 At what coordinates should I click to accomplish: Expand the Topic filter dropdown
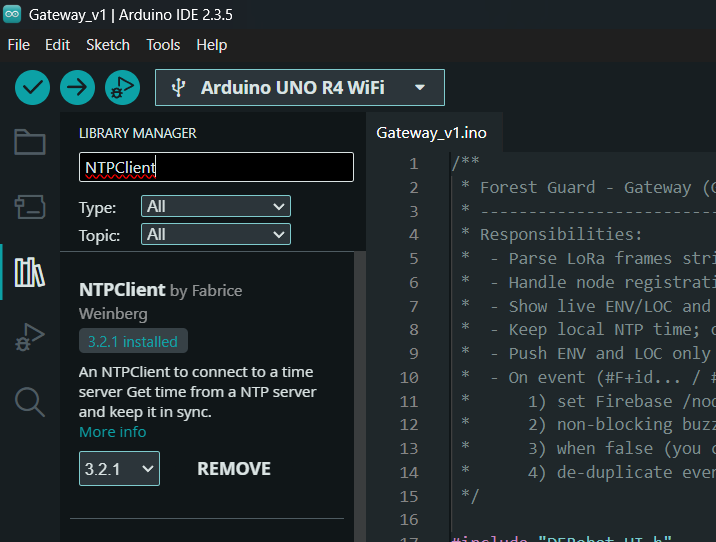(216, 234)
